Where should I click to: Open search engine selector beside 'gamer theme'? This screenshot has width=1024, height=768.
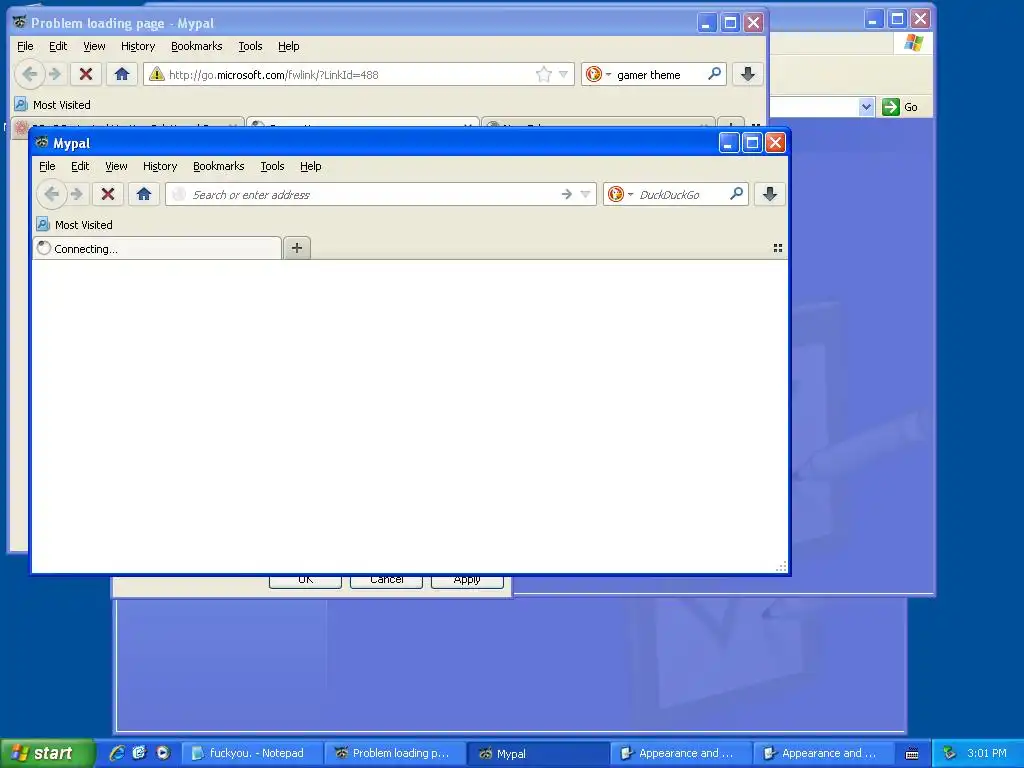click(x=598, y=74)
